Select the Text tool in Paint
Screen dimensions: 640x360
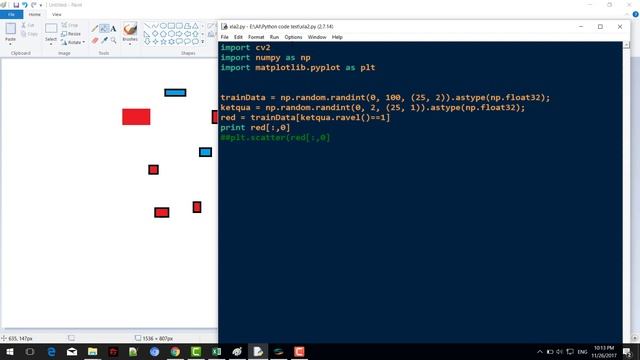coord(113,29)
